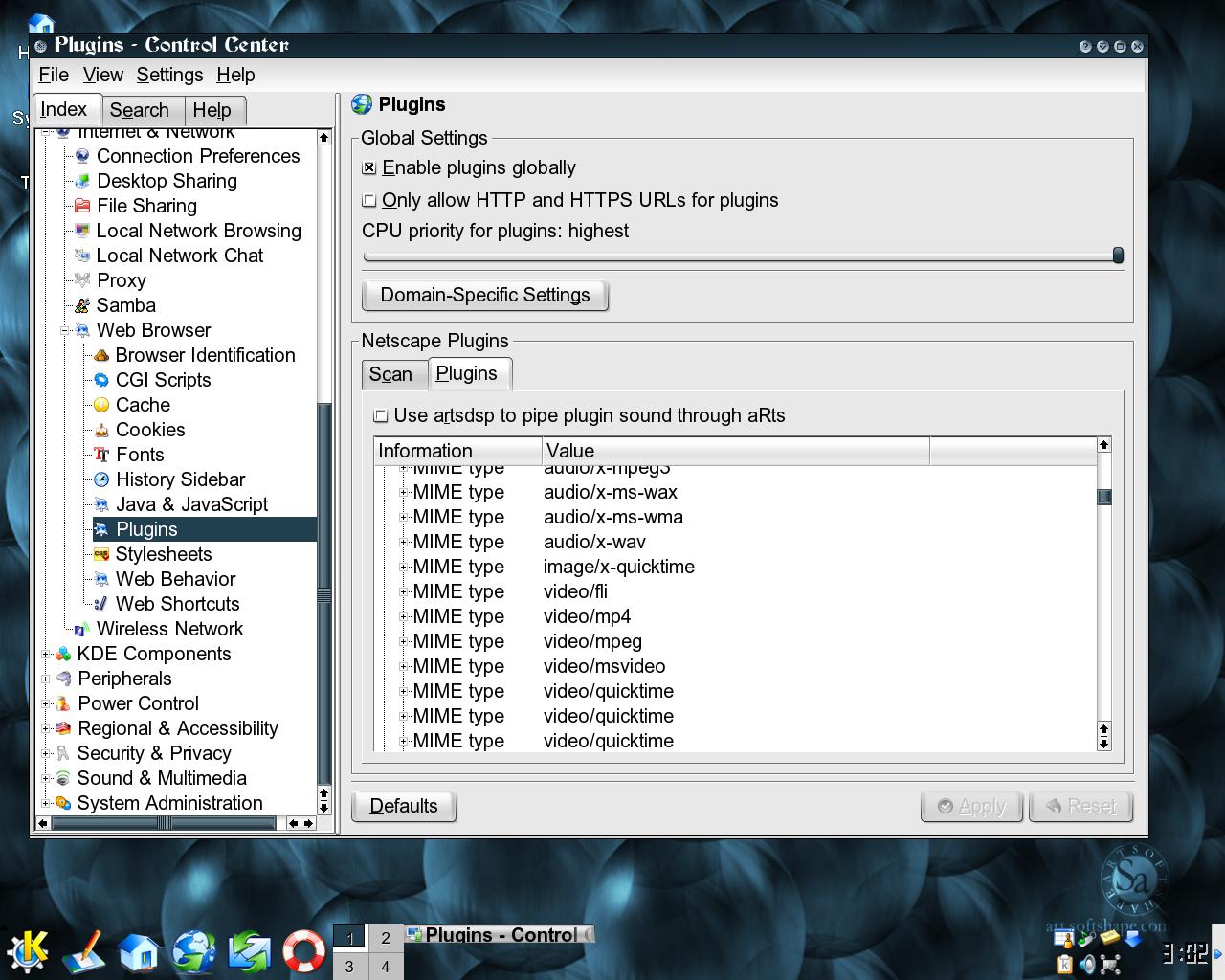The image size is (1225, 980).
Task: Click the KDE Components icon
Action: 63,654
